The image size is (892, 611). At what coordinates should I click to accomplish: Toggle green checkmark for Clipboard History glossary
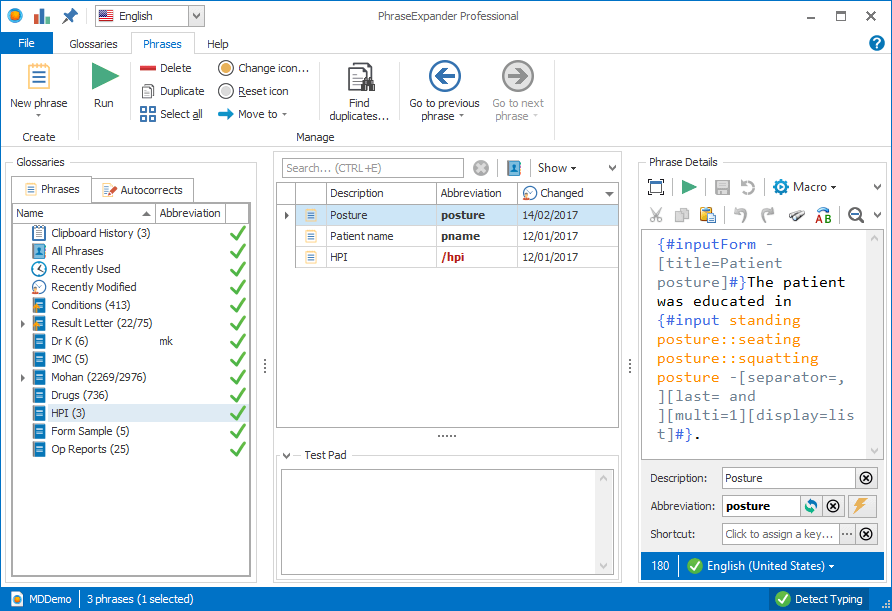click(238, 233)
